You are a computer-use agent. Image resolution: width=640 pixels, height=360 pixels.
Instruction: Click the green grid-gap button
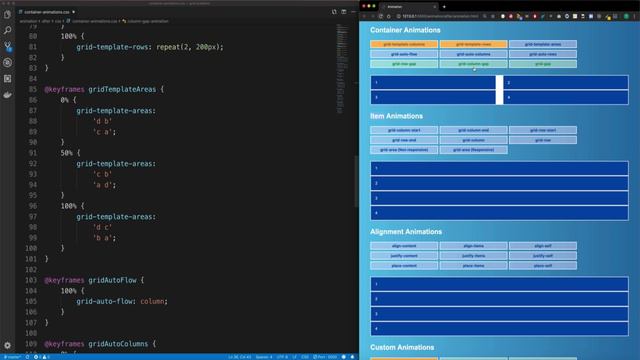[x=543, y=64]
